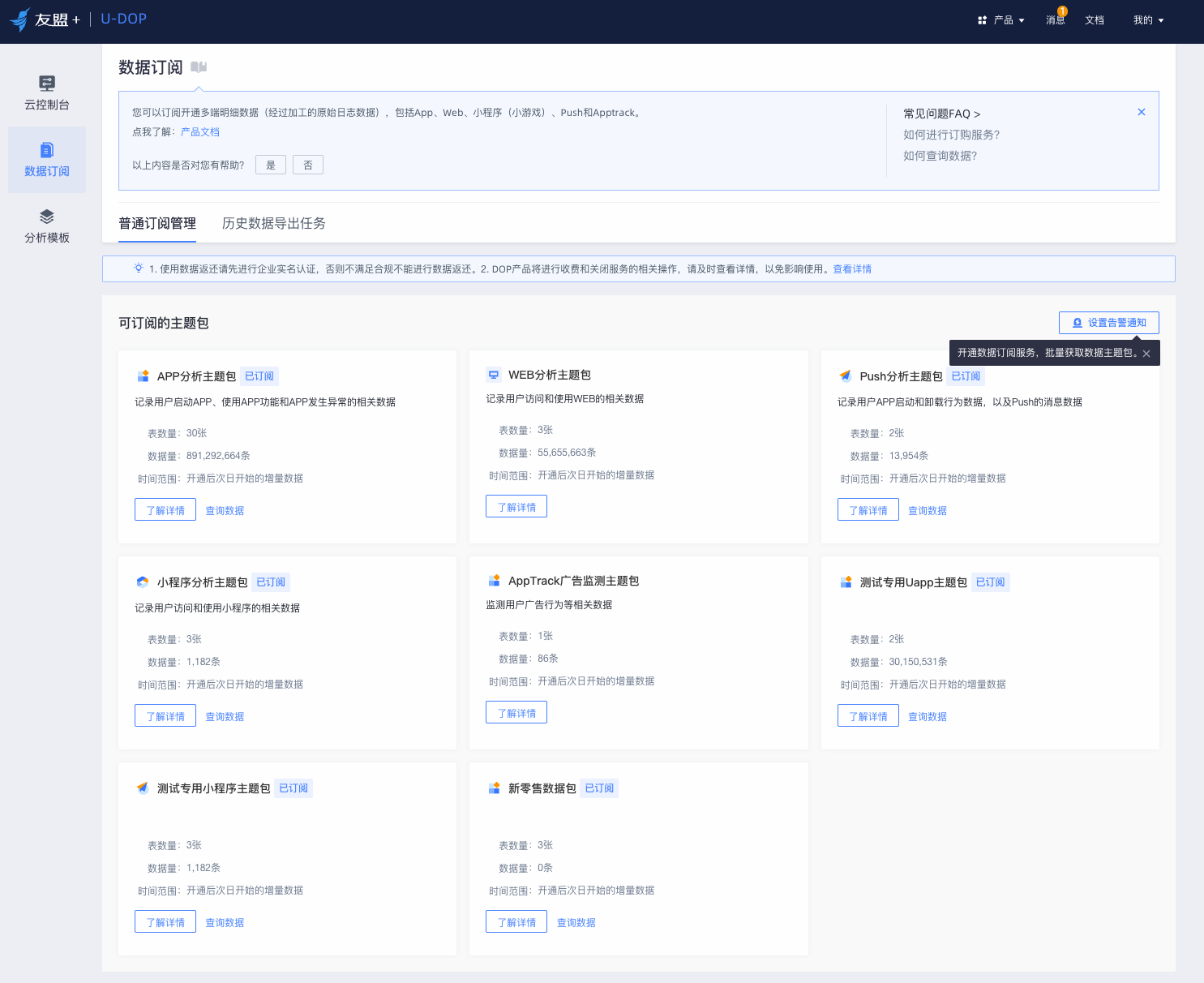1204x983 pixels.
Task: Close the blue info banner
Action: coord(1142,112)
